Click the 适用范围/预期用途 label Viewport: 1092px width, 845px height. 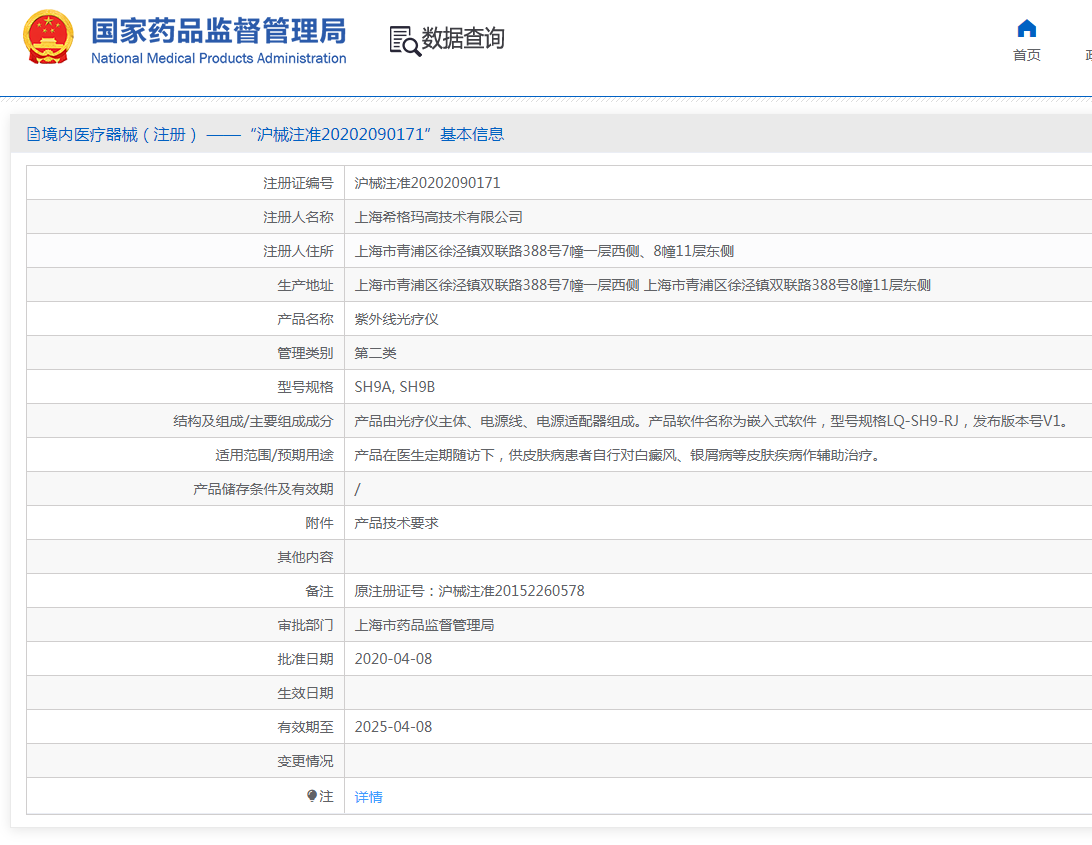point(274,456)
